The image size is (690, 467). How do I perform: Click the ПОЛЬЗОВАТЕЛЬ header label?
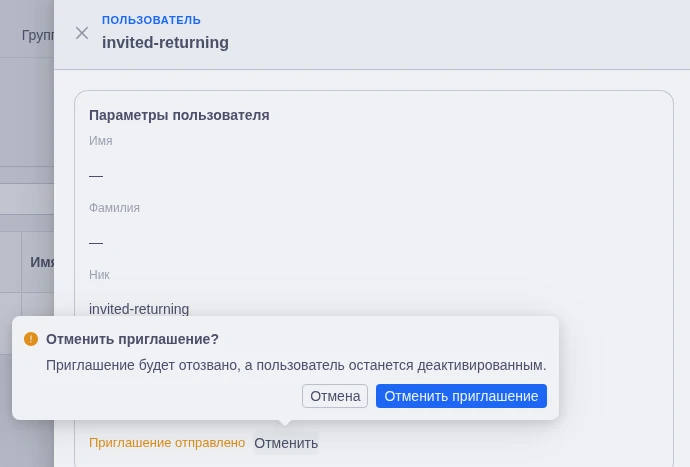(x=151, y=20)
